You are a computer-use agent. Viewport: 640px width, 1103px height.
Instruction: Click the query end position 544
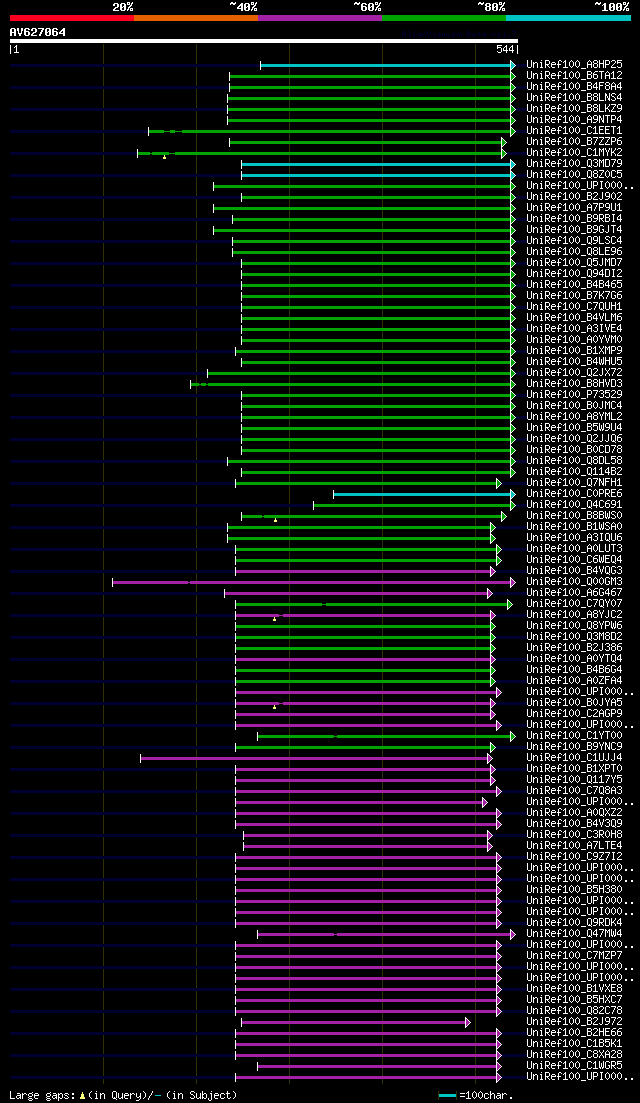point(504,50)
